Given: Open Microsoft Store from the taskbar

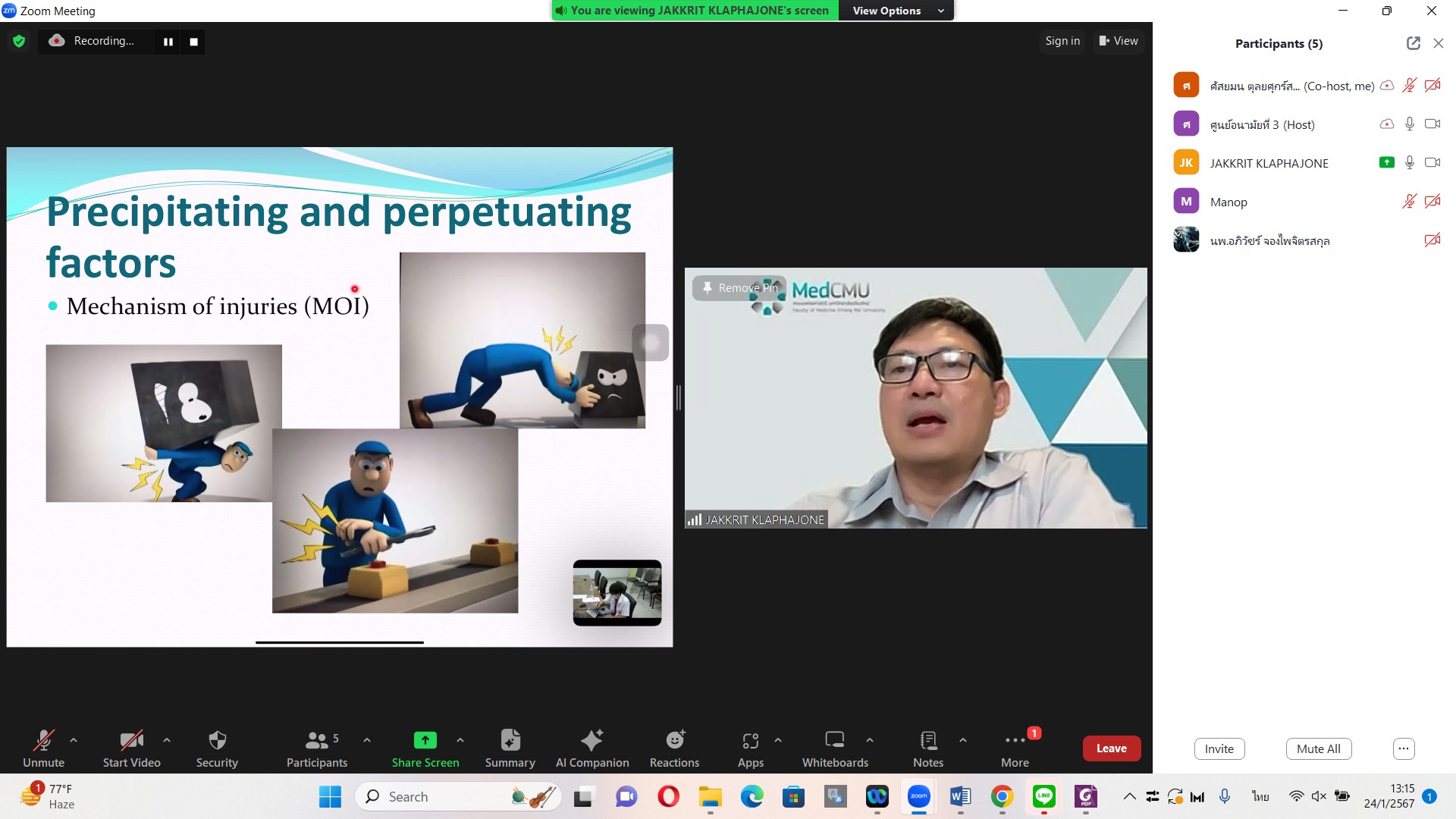Looking at the screenshot, I should click(793, 796).
